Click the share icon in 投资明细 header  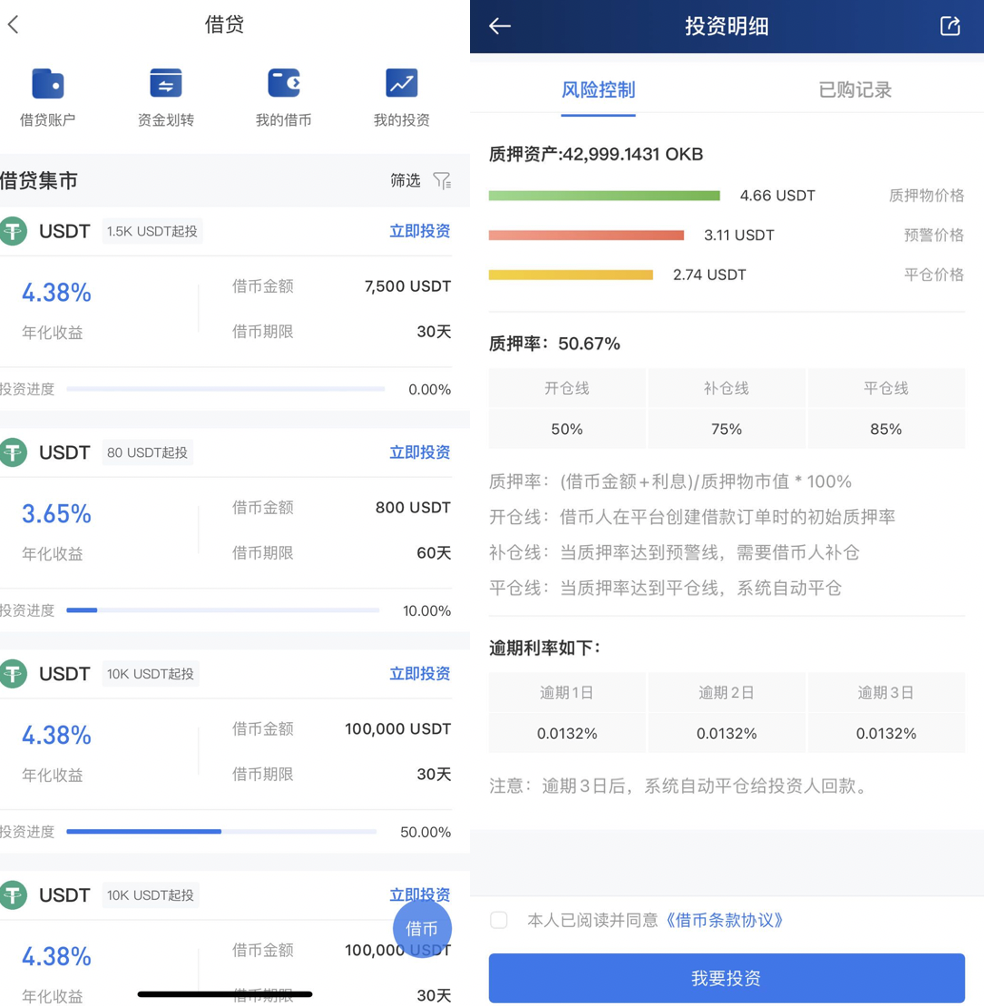tap(949, 27)
